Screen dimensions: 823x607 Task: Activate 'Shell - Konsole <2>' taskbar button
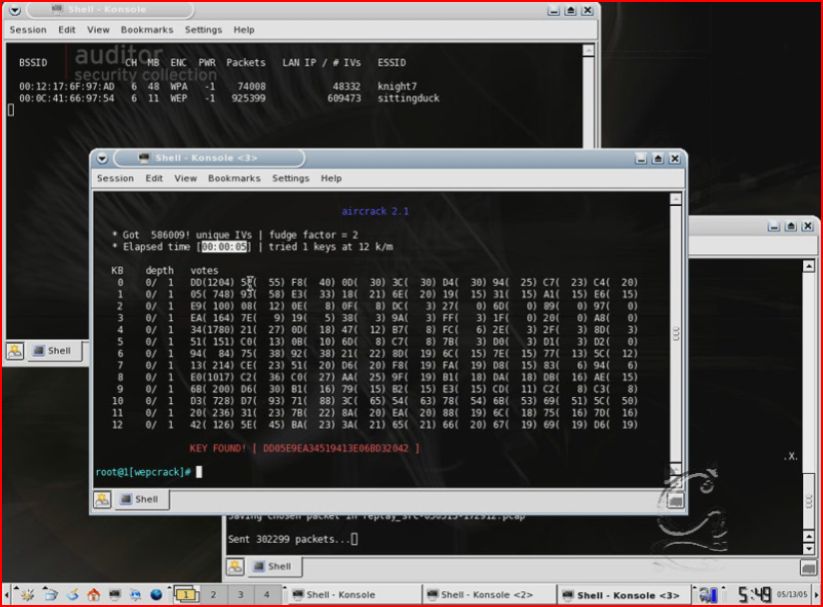point(485,594)
